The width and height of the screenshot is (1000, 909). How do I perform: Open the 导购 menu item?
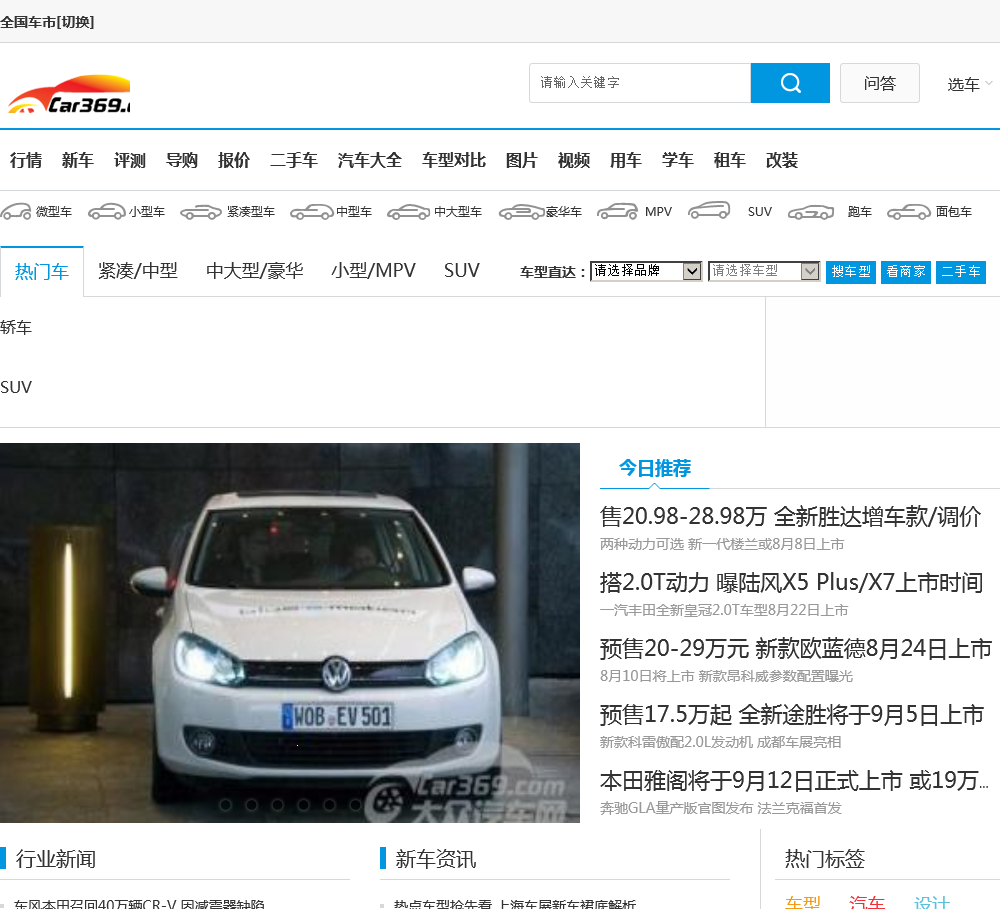[182, 160]
